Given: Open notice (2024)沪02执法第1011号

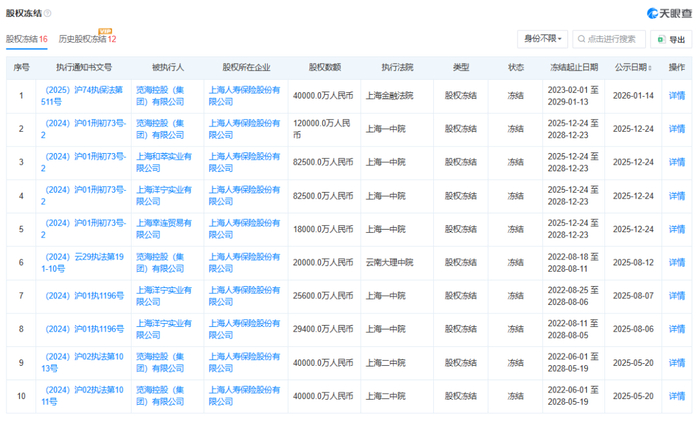Looking at the screenshot, I should pyautogui.click(x=82, y=396).
